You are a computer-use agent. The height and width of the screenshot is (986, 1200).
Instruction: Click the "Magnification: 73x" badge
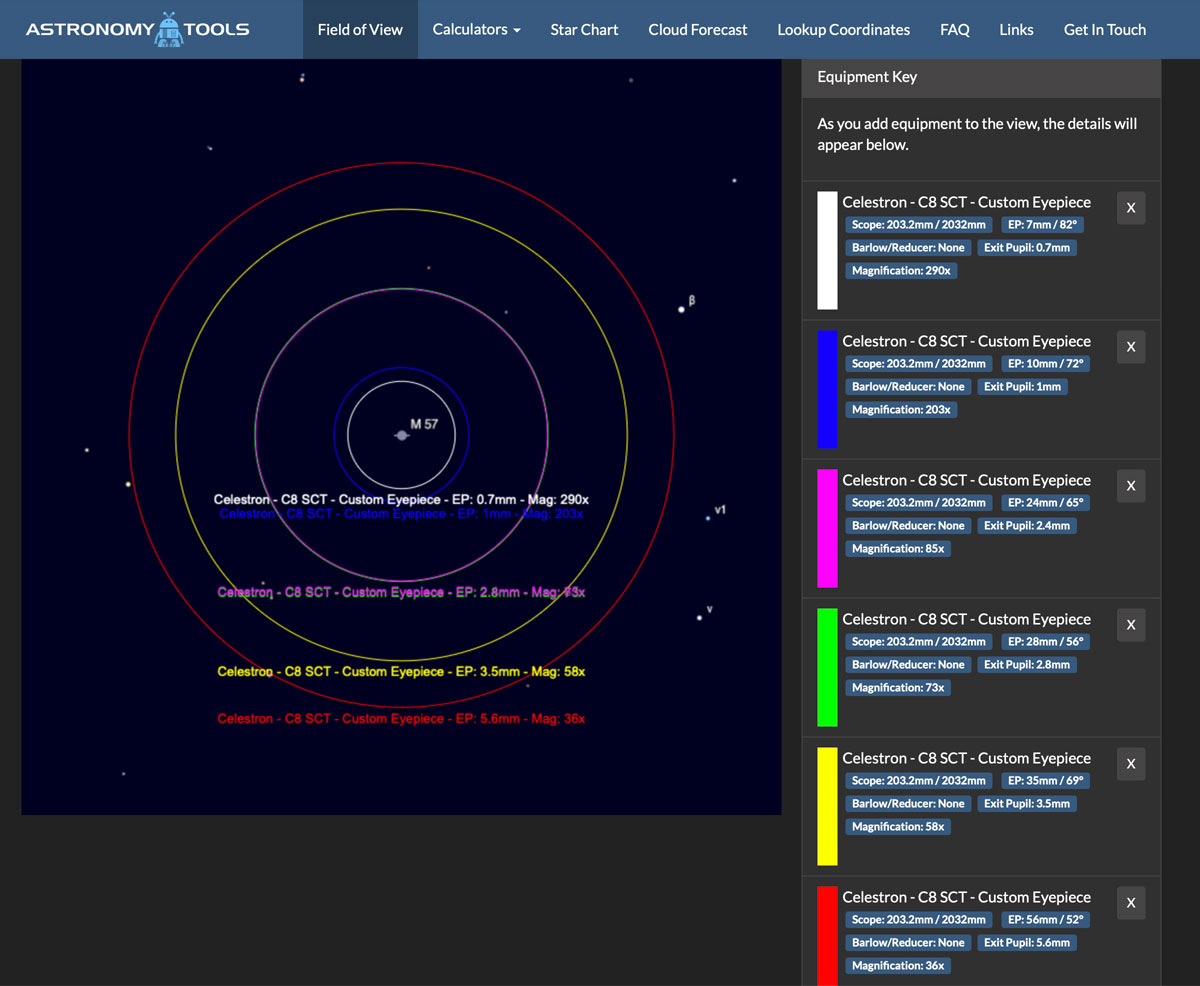(898, 688)
